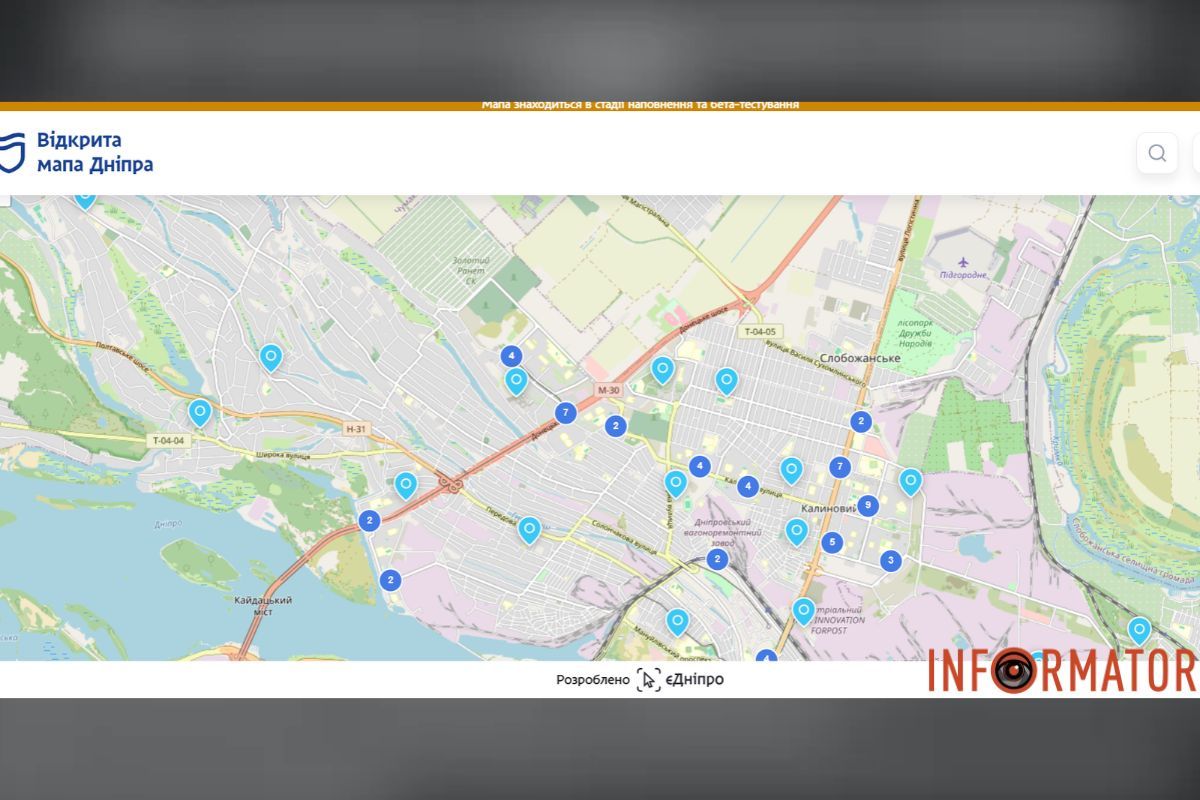The height and width of the screenshot is (800, 1200).
Task: Select the pin at the highway interchange loop
Action: point(405,485)
